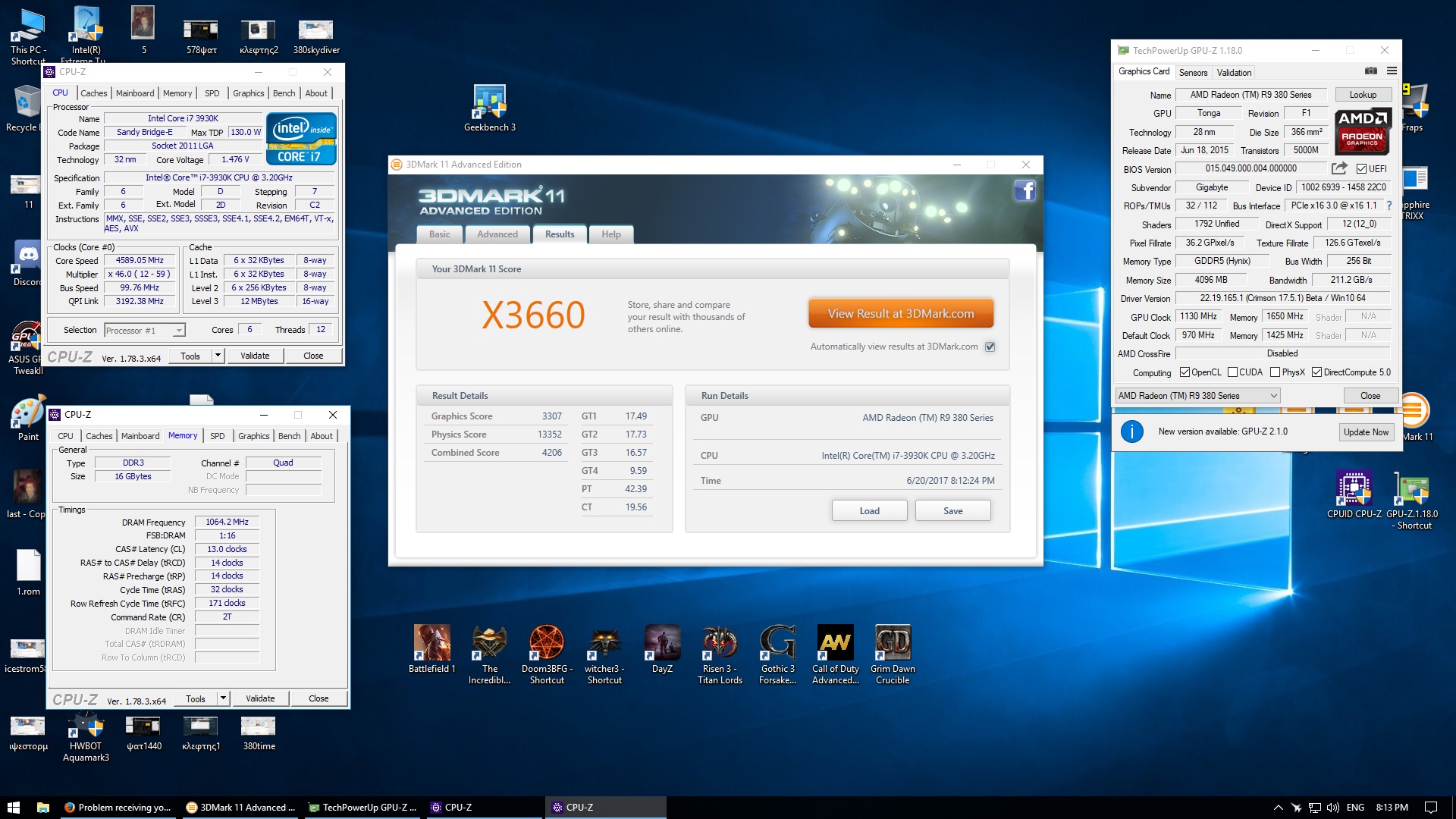The width and height of the screenshot is (1456, 819).
Task: Open the Paint desktop icon
Action: coord(28,419)
